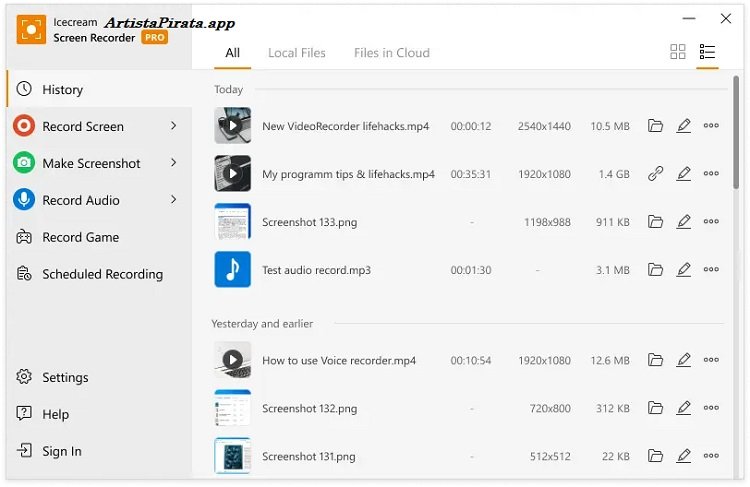The height and width of the screenshot is (487, 750).
Task: Show all files with All tab
Action: coord(232,53)
